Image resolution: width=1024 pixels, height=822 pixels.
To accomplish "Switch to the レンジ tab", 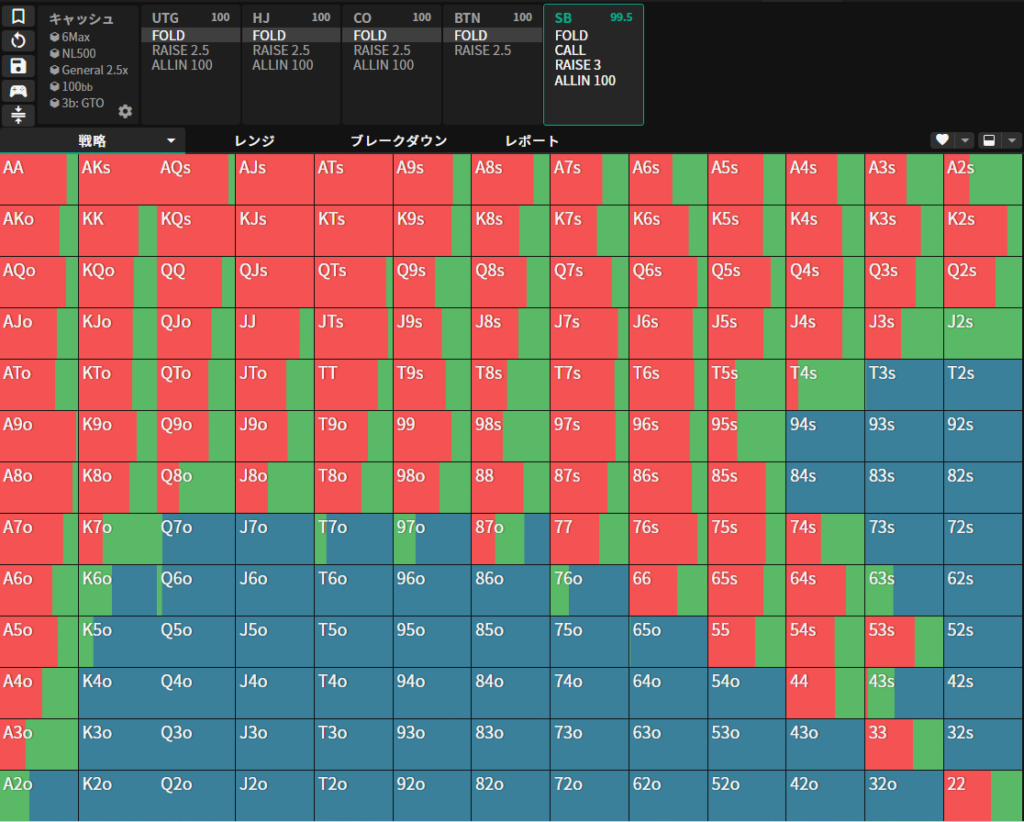I will coord(254,141).
